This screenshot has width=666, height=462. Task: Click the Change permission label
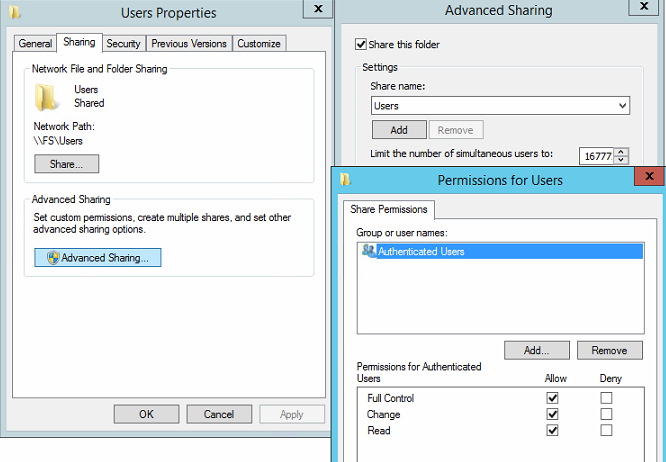384,414
